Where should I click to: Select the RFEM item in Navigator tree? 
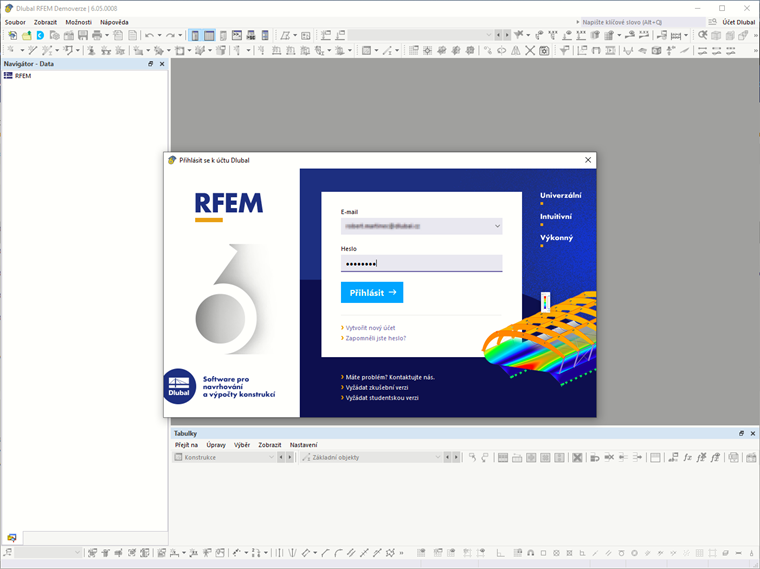[23, 76]
